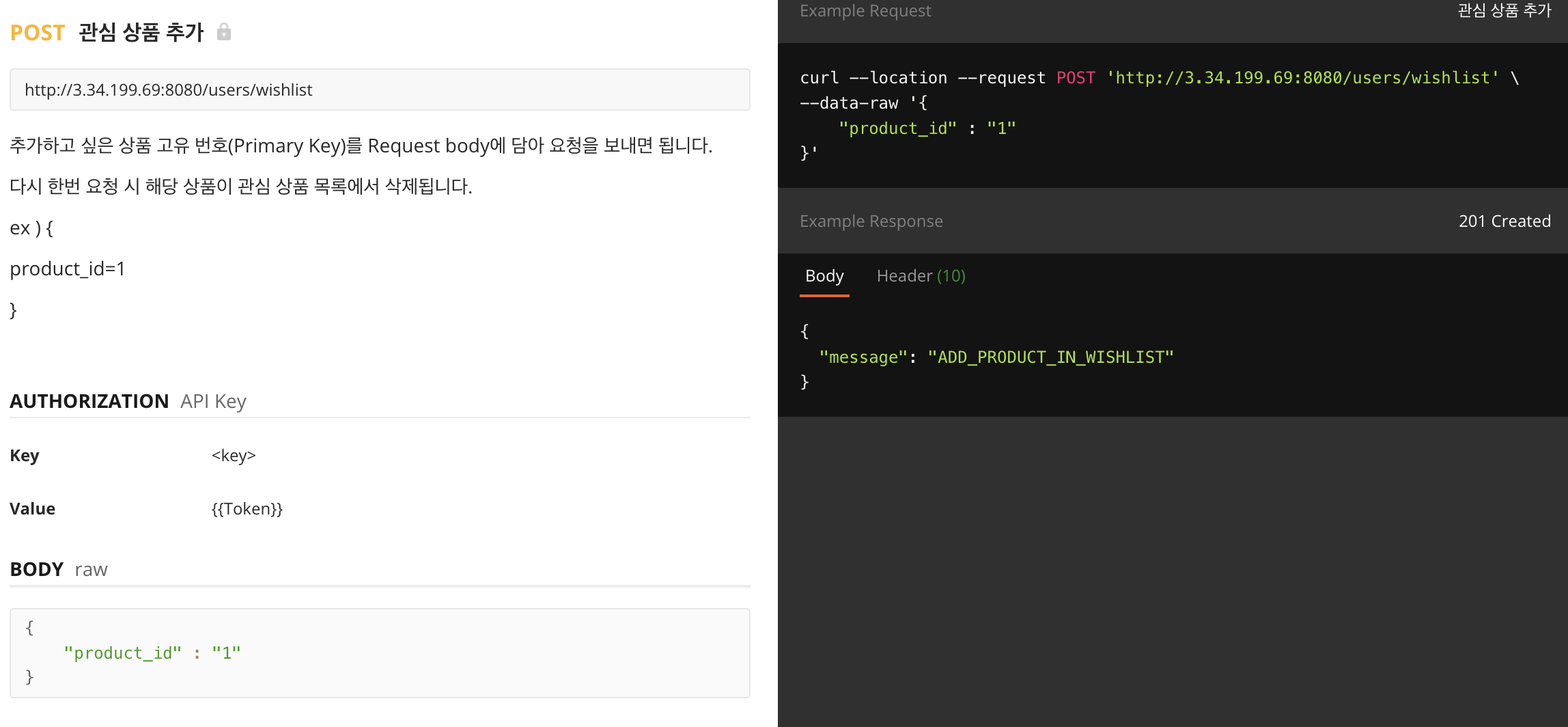Screen dimensions: 1568x727
Task: Click the wishlist request URL field
Action: coord(380,90)
